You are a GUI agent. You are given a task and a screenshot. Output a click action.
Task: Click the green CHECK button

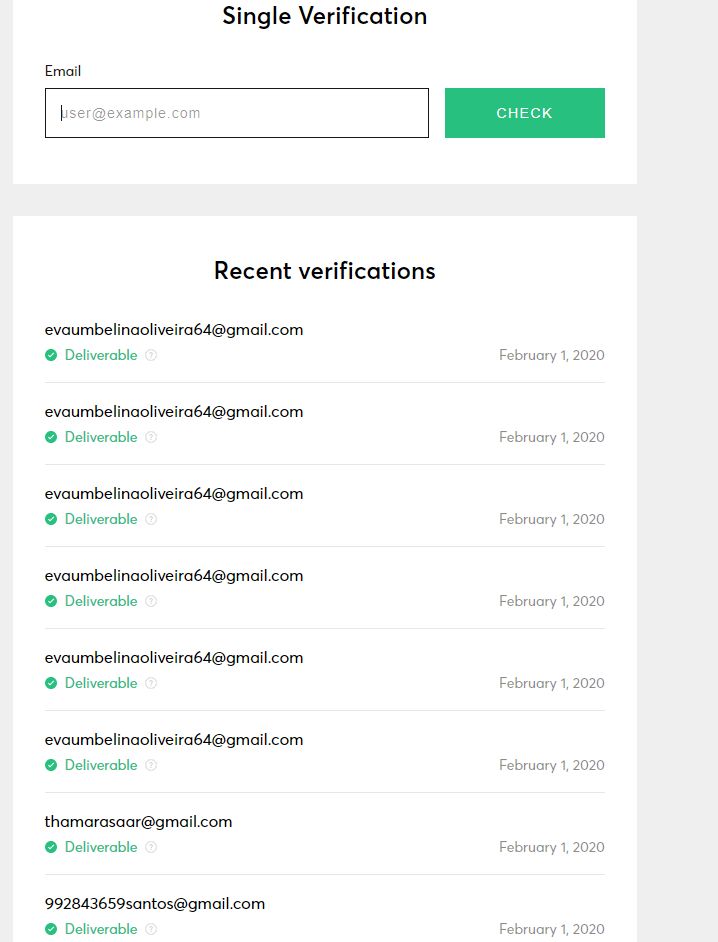(524, 113)
